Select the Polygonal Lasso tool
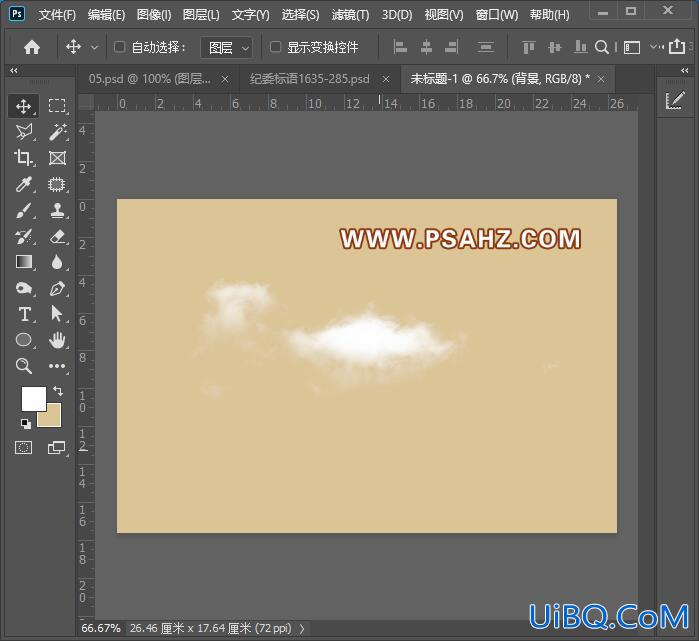This screenshot has width=699, height=641. 23,132
